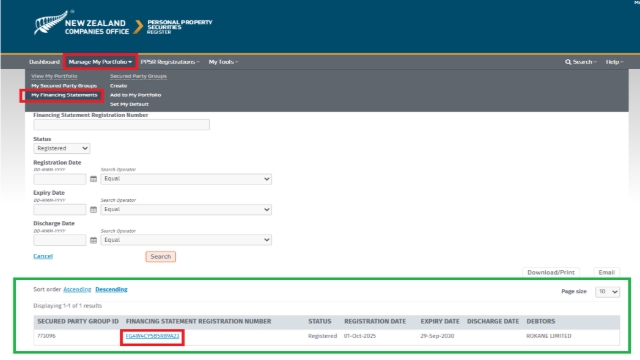Screen dimensions: 640x360
Task: Open Registration Date search operator dropdown
Action: pos(186,179)
